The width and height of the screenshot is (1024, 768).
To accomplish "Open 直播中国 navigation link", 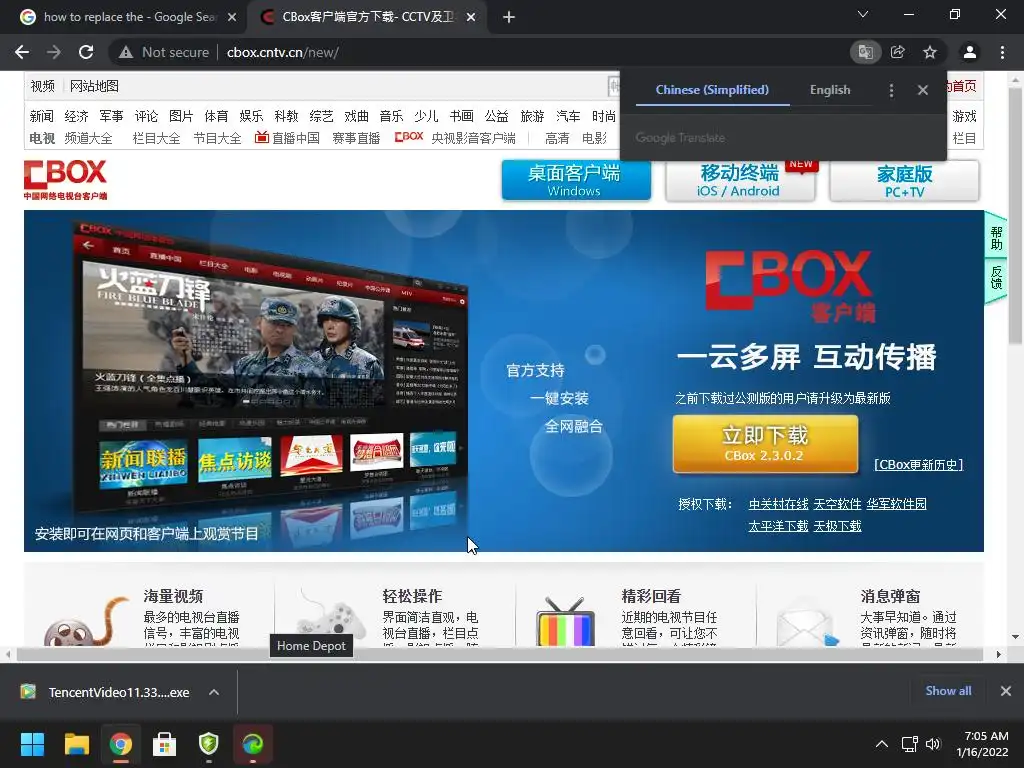I will coord(287,138).
